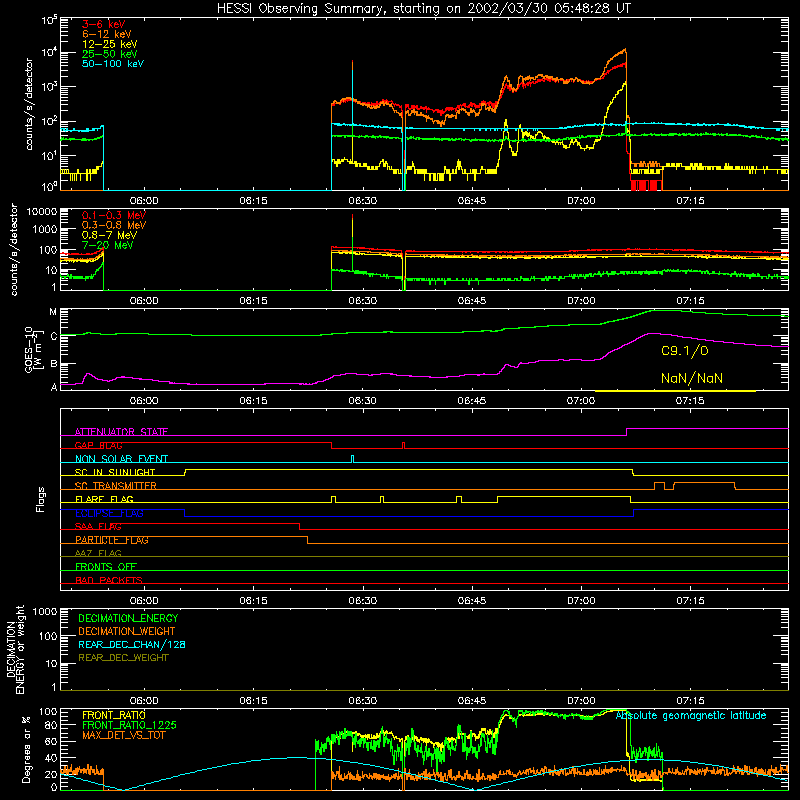
Task: Select the SC_TRANSMITTER flag label
Action: [x=116, y=486]
